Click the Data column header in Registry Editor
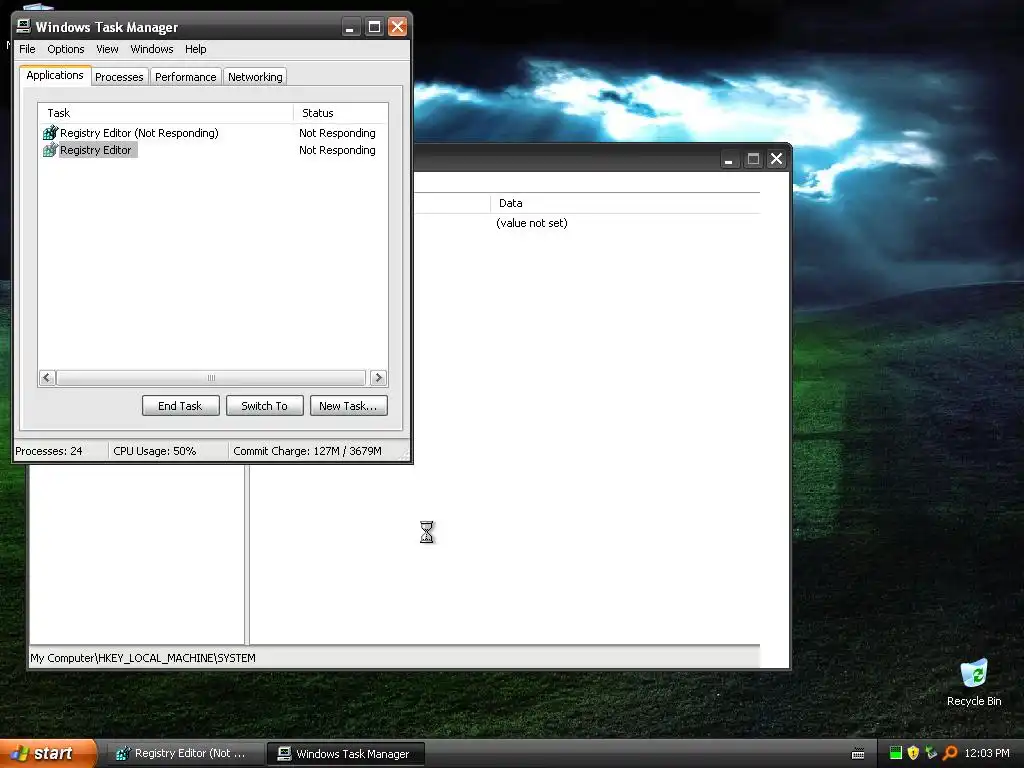1024x768 pixels. click(625, 203)
